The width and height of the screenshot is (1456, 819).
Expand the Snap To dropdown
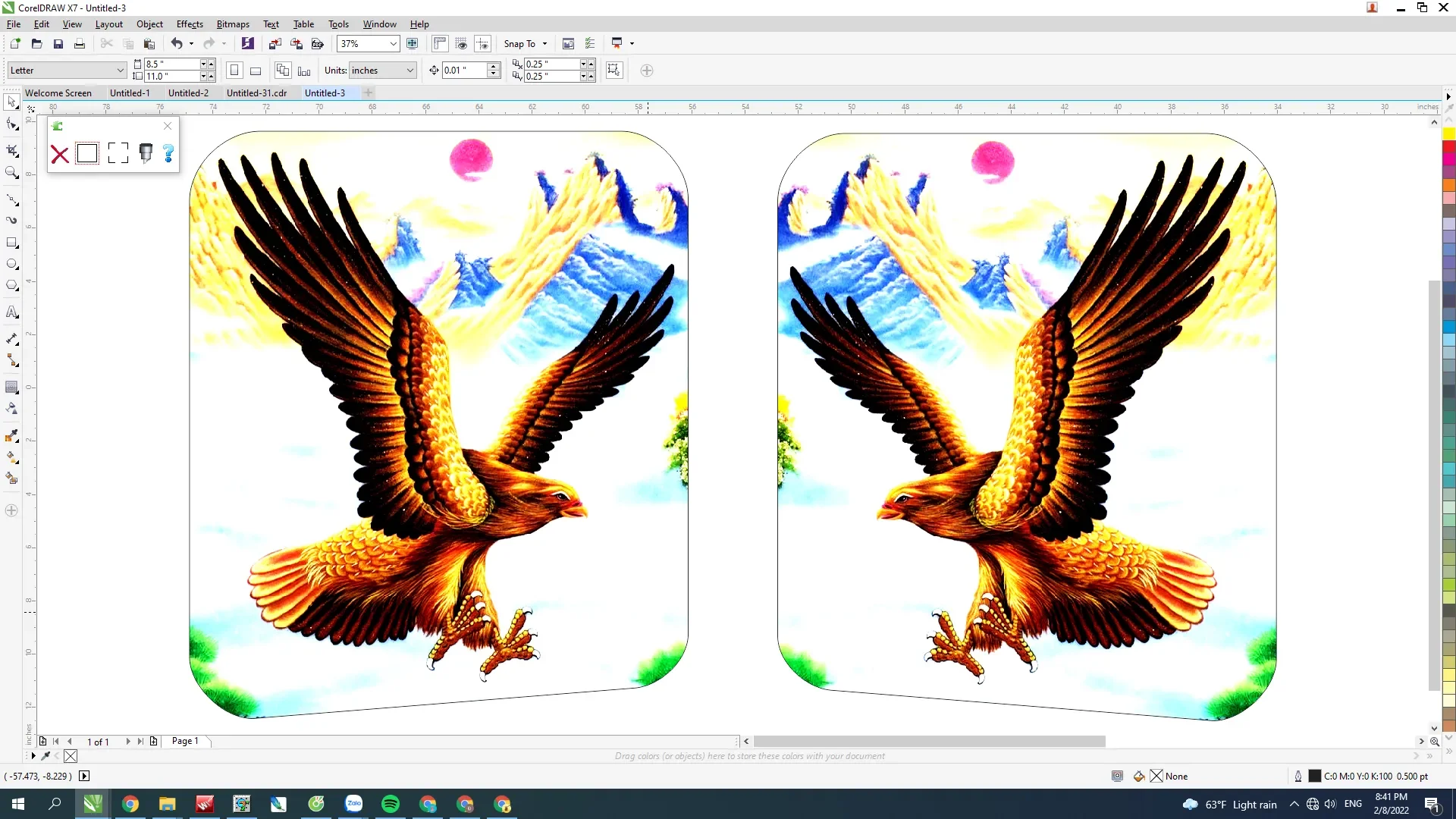(x=544, y=44)
